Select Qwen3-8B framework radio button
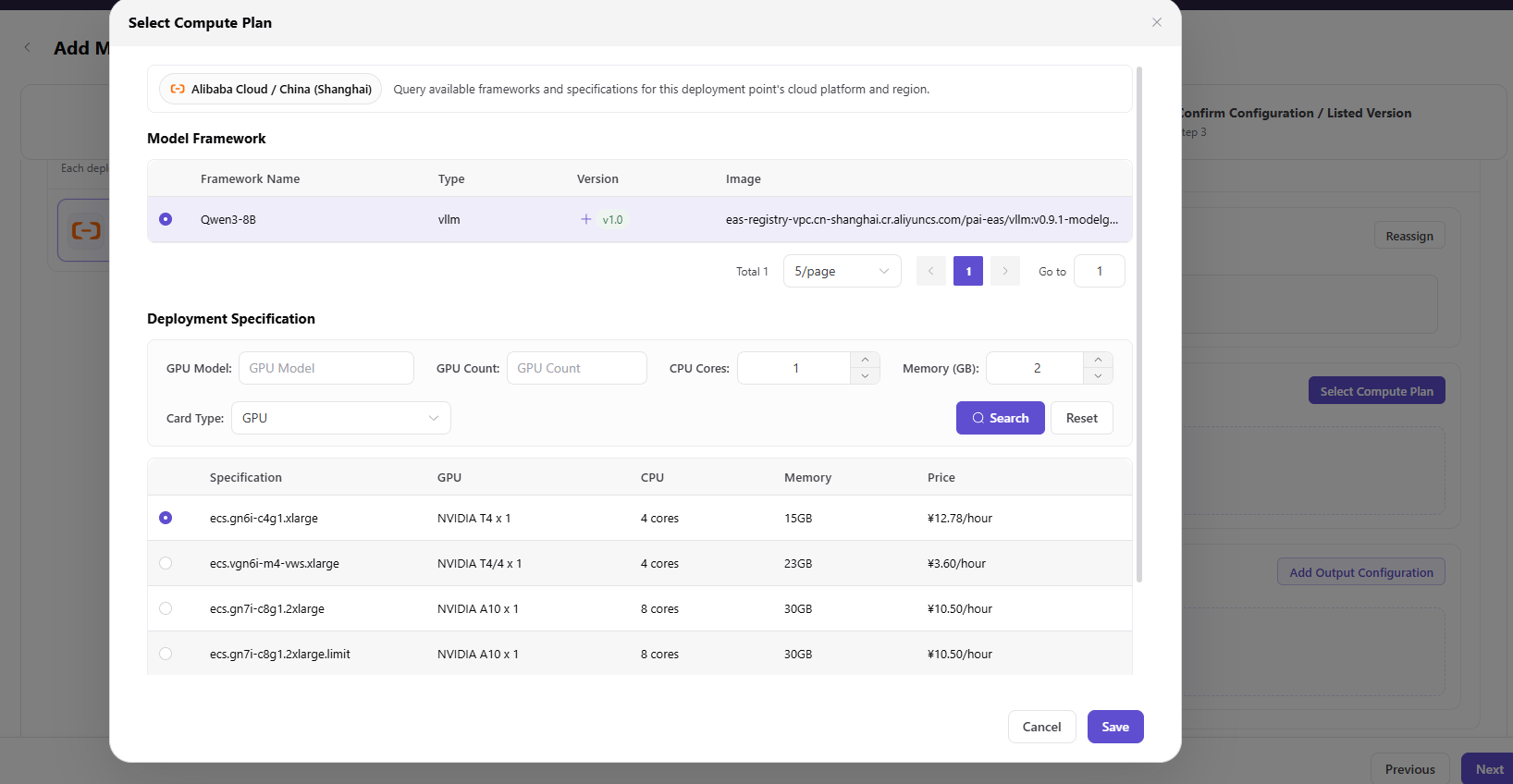 tap(166, 219)
